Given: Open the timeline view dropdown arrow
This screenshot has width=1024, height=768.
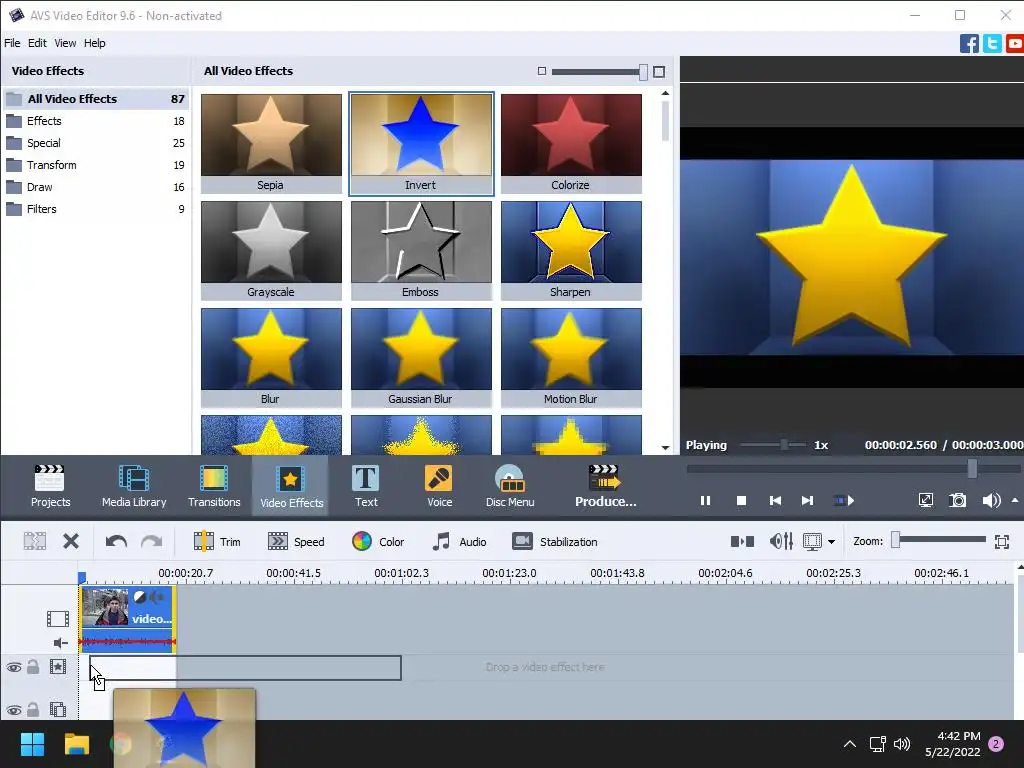Looking at the screenshot, I should point(831,542).
